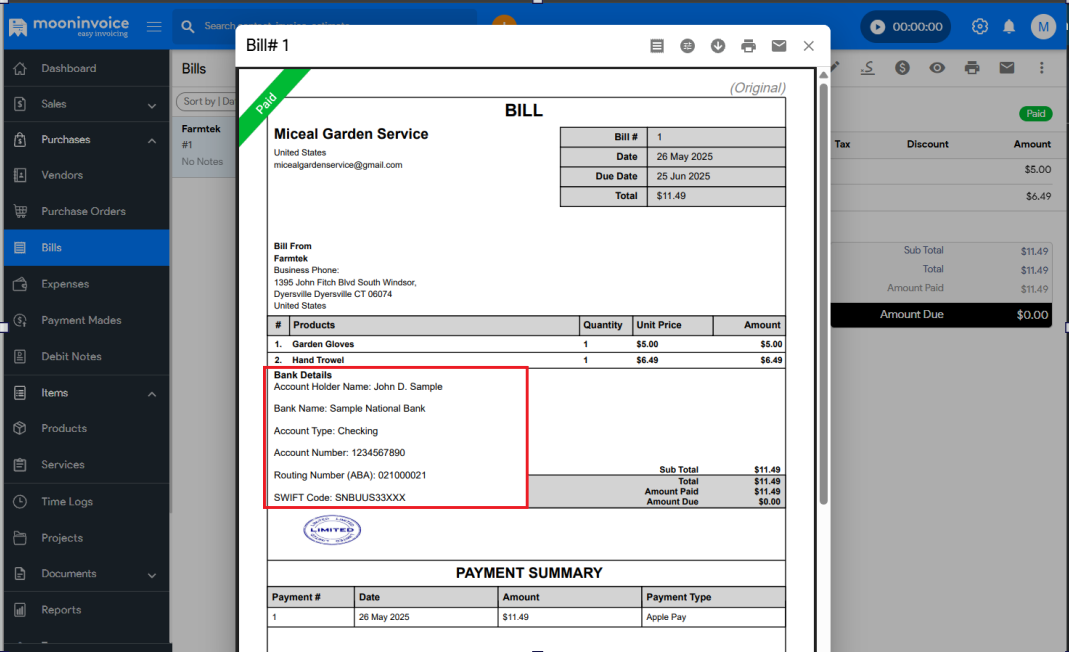The width and height of the screenshot is (1069, 652).
Task: Click the Routing Number (ABA) line
Action: click(x=350, y=475)
